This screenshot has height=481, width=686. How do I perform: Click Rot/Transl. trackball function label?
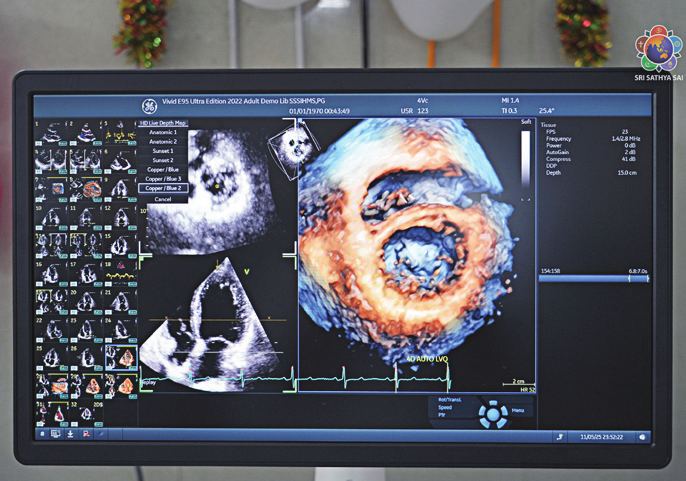coord(450,400)
